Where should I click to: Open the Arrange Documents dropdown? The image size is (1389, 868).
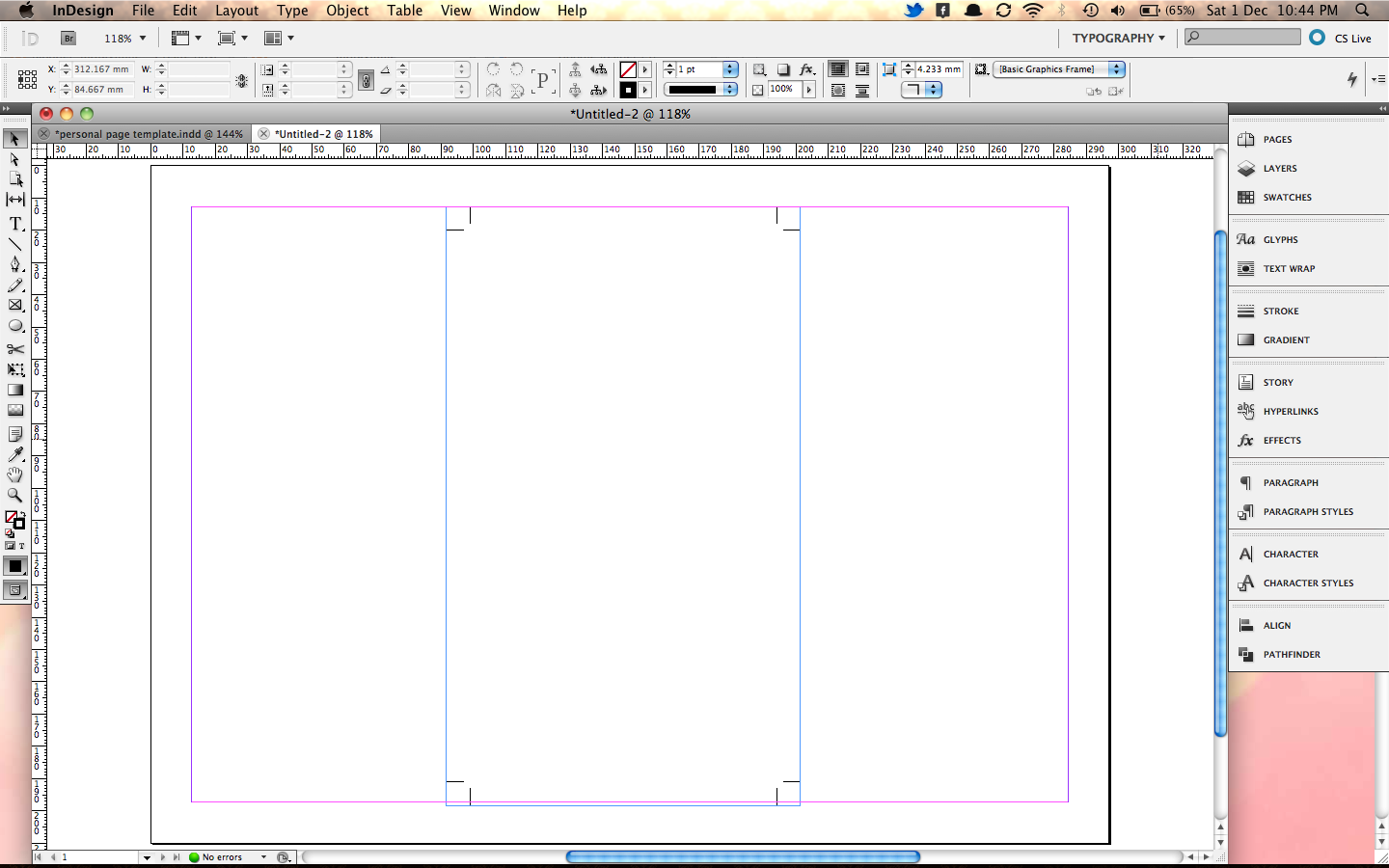[x=279, y=39]
